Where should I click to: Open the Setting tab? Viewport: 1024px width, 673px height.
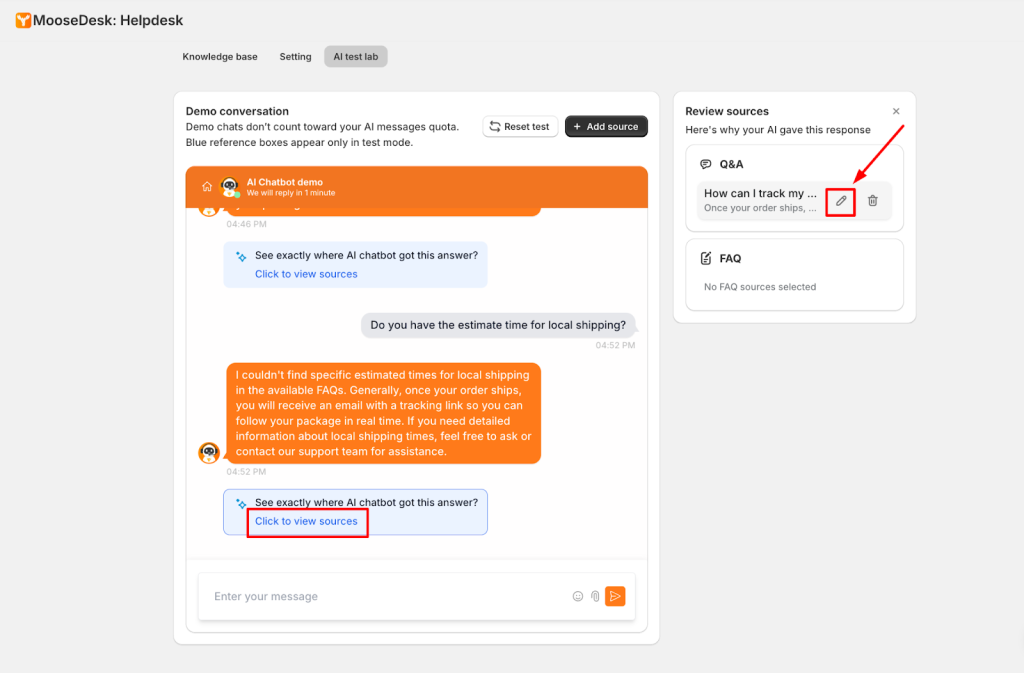(295, 57)
